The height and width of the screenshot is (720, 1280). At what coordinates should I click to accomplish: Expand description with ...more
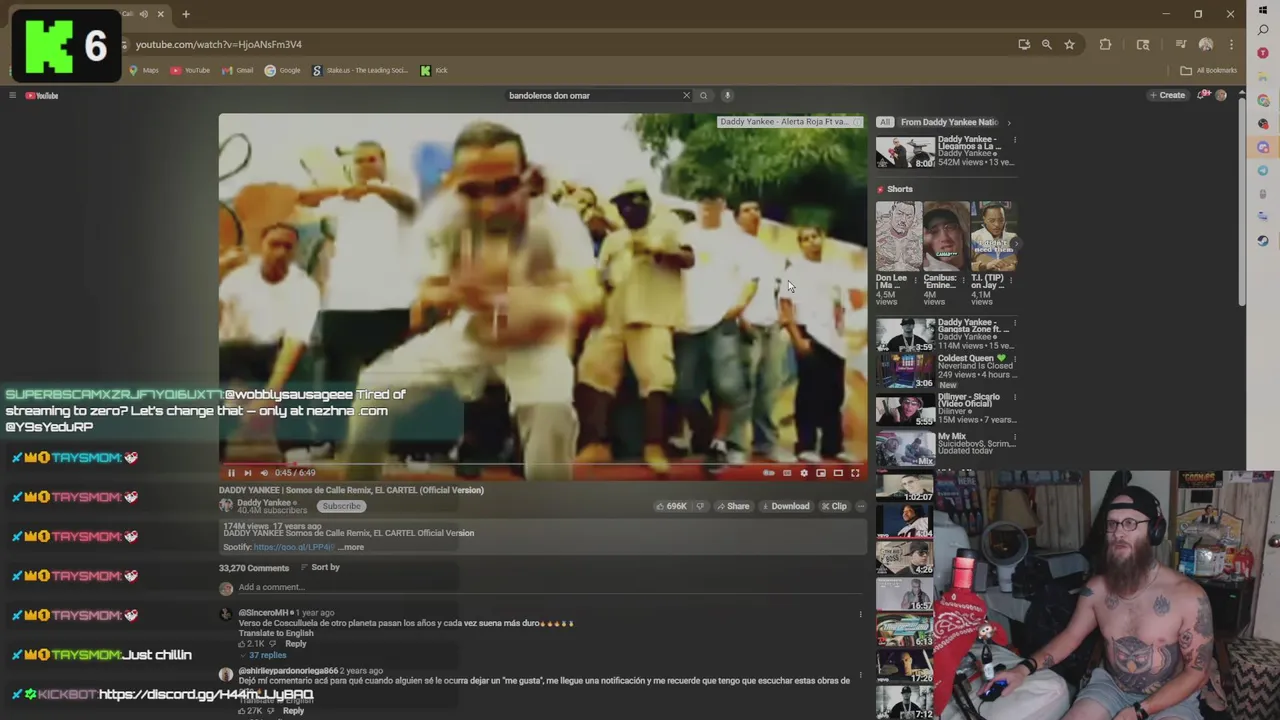349,547
